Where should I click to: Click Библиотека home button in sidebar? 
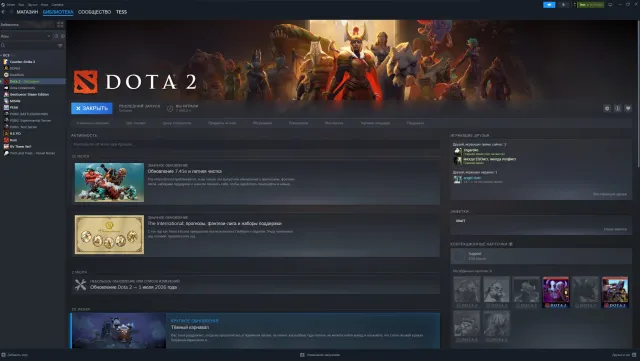(27, 25)
